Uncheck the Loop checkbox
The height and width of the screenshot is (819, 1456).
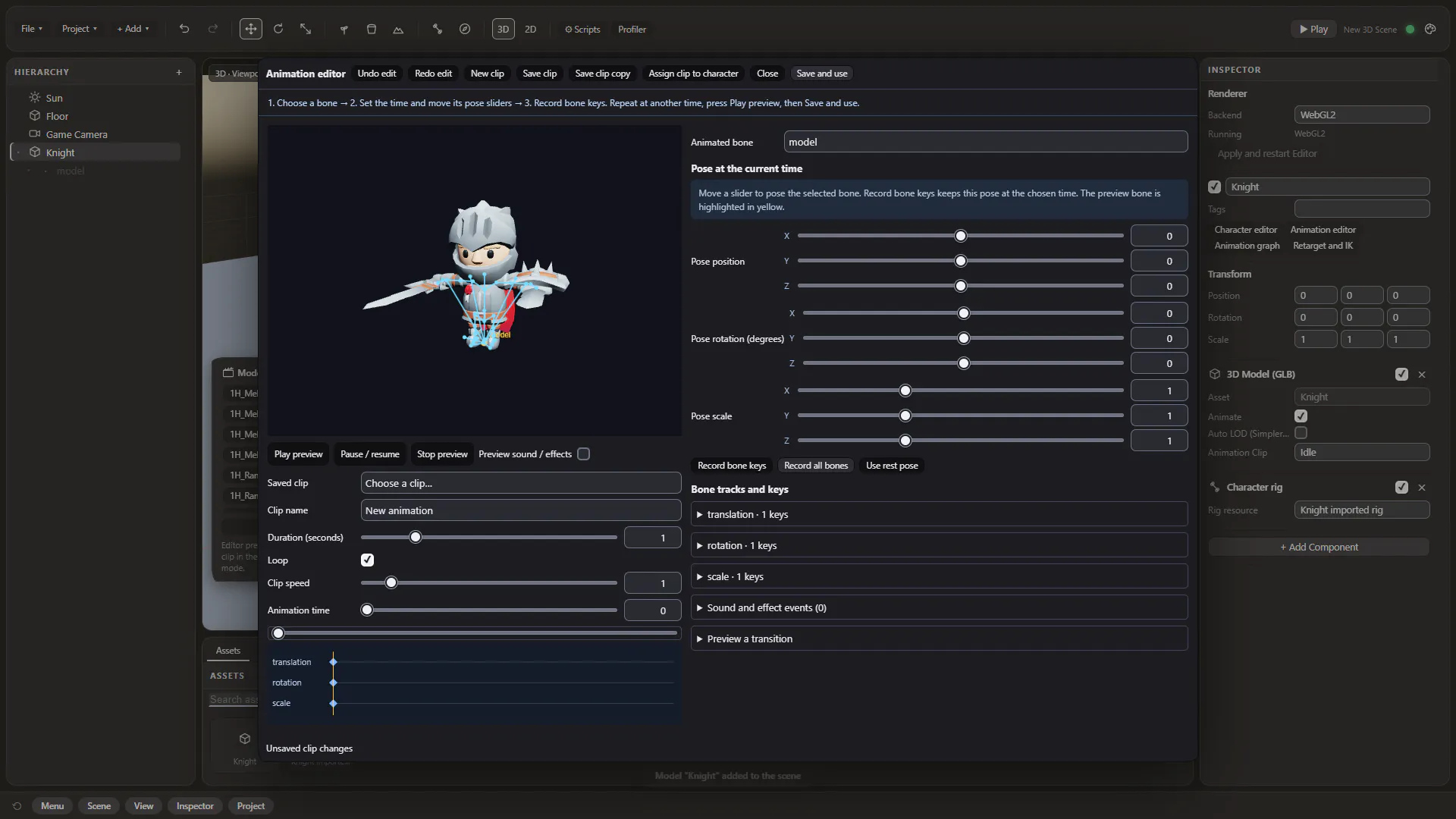point(367,560)
